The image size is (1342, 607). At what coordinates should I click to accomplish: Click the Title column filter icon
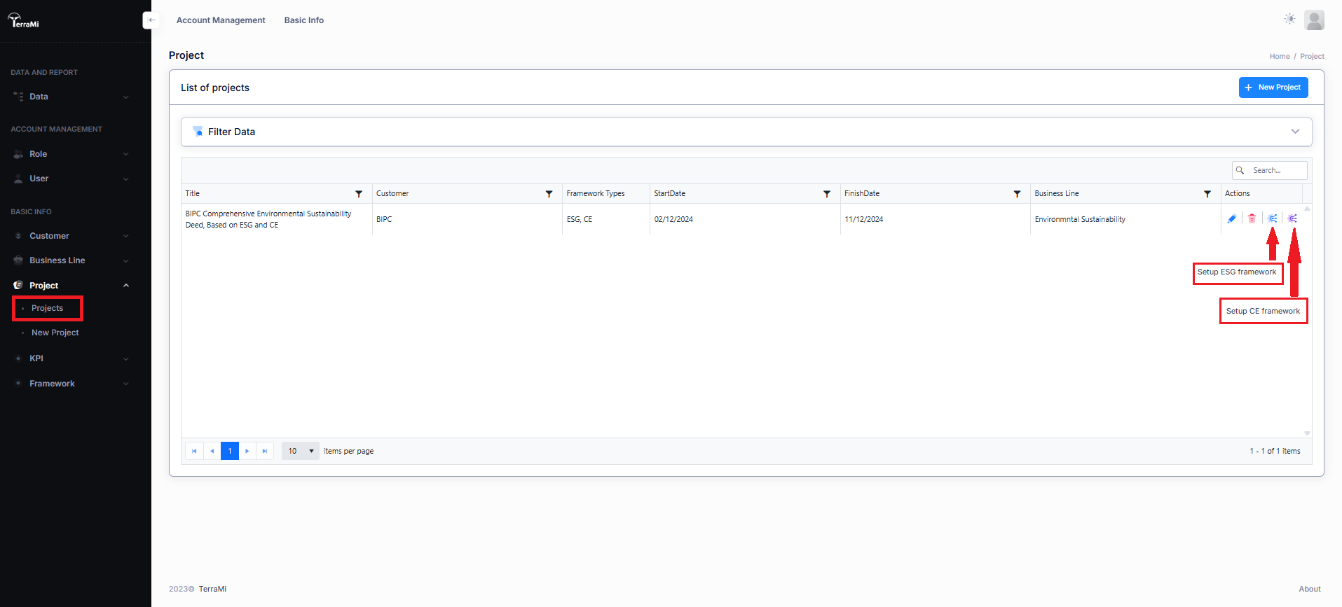click(359, 193)
